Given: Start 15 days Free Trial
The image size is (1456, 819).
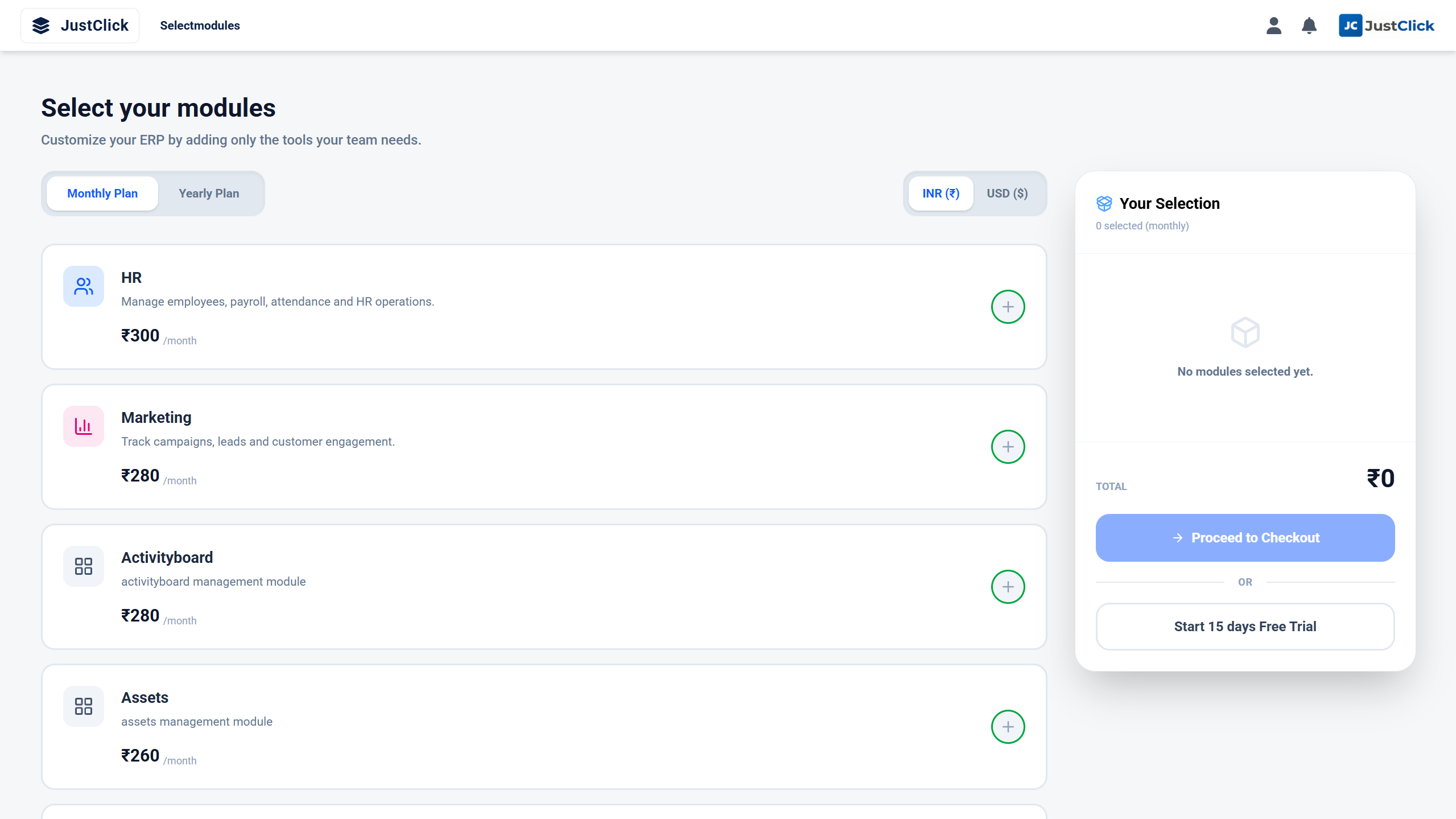Looking at the screenshot, I should pyautogui.click(x=1245, y=627).
